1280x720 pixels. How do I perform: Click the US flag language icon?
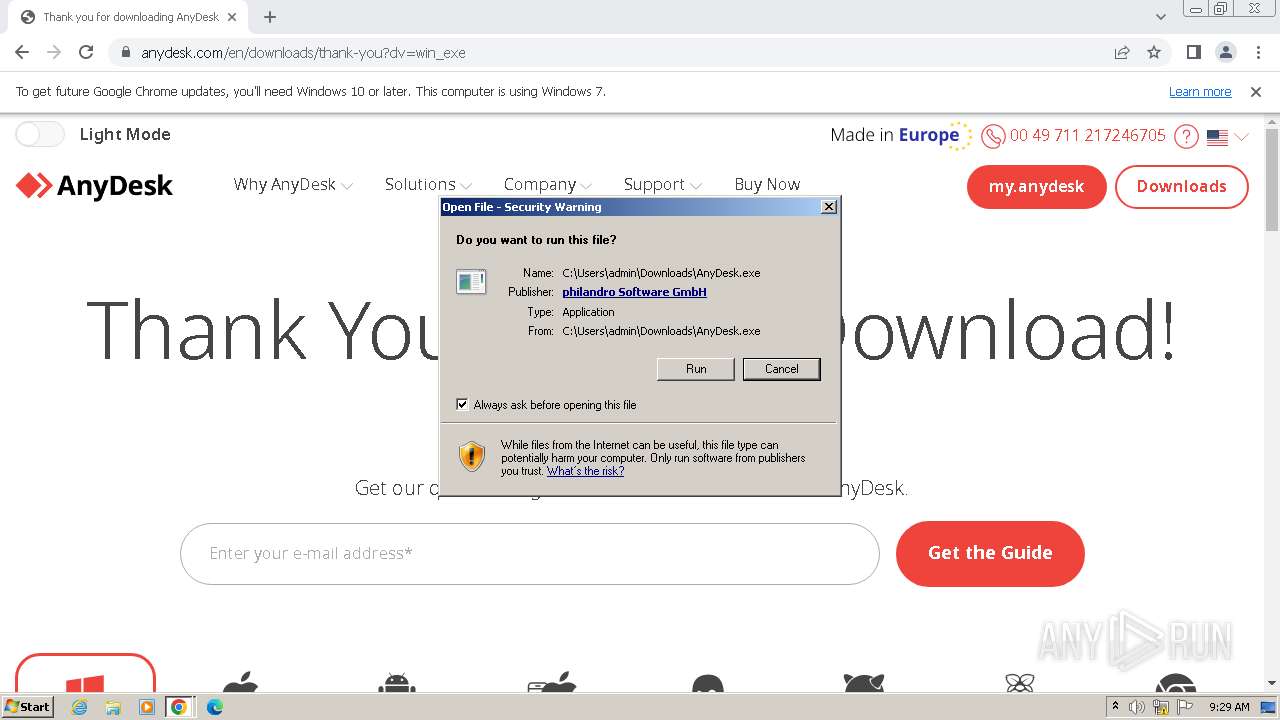(1217, 137)
